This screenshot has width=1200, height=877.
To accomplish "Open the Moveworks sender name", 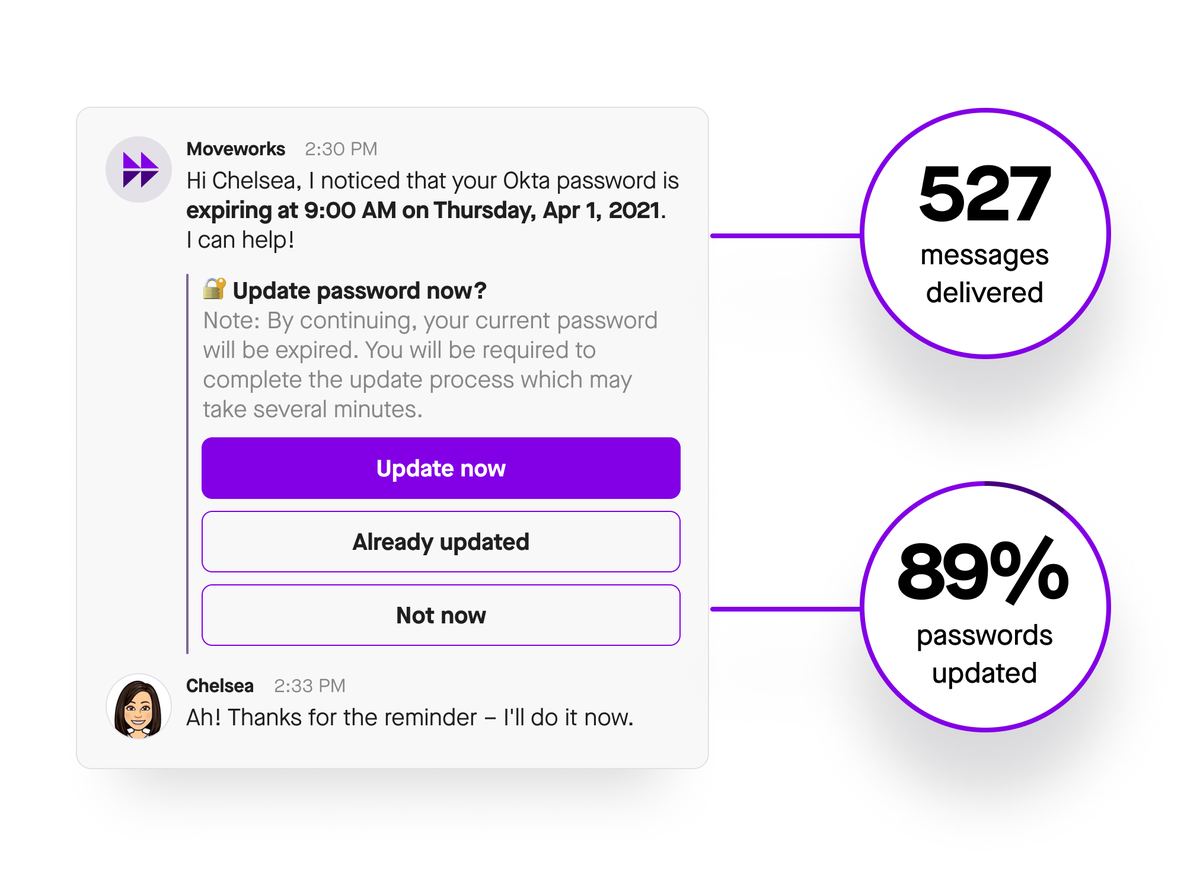I will (x=236, y=149).
